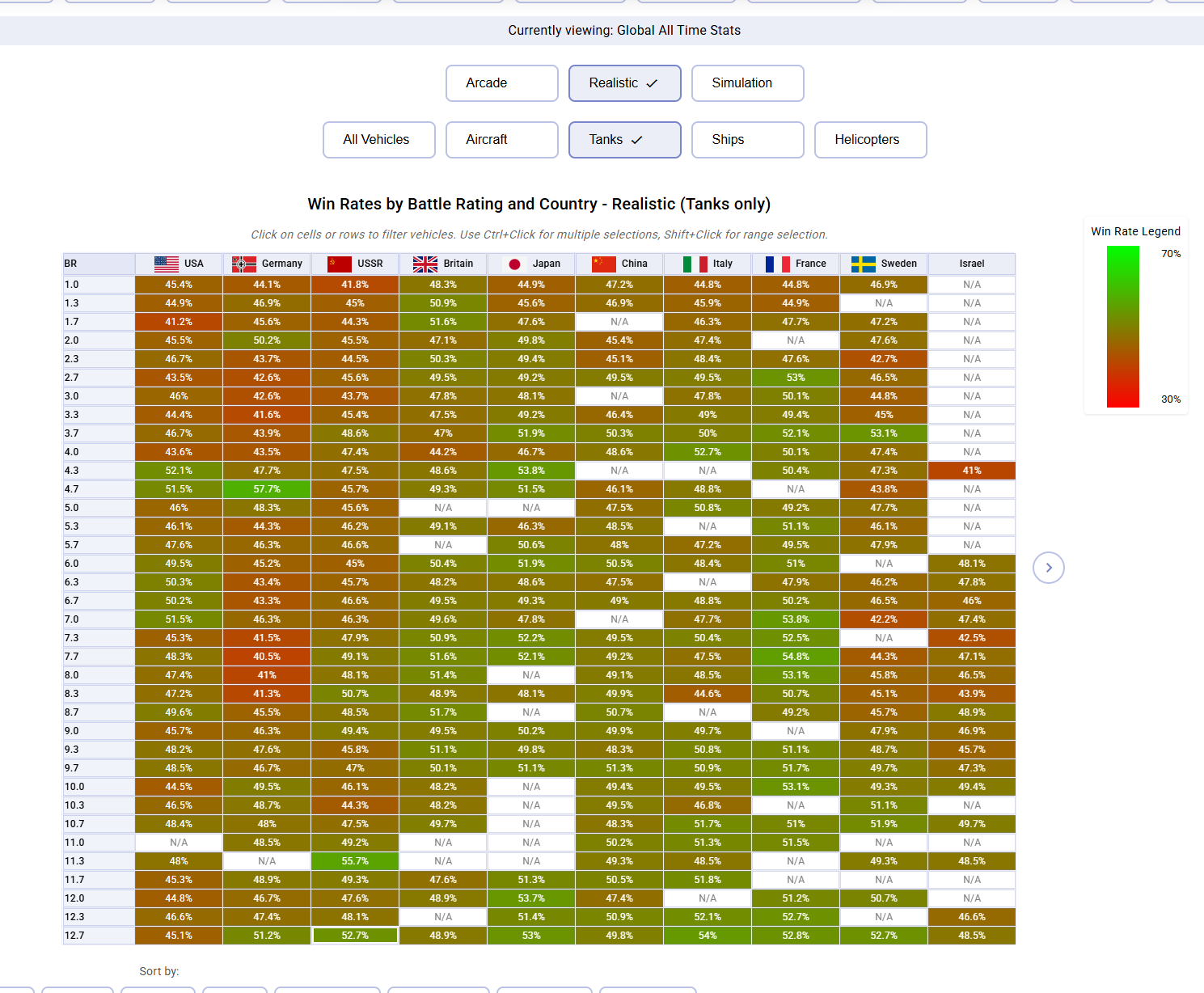Screen dimensions: 1204x993
Task: Select the Arcade game mode
Action: click(502, 83)
